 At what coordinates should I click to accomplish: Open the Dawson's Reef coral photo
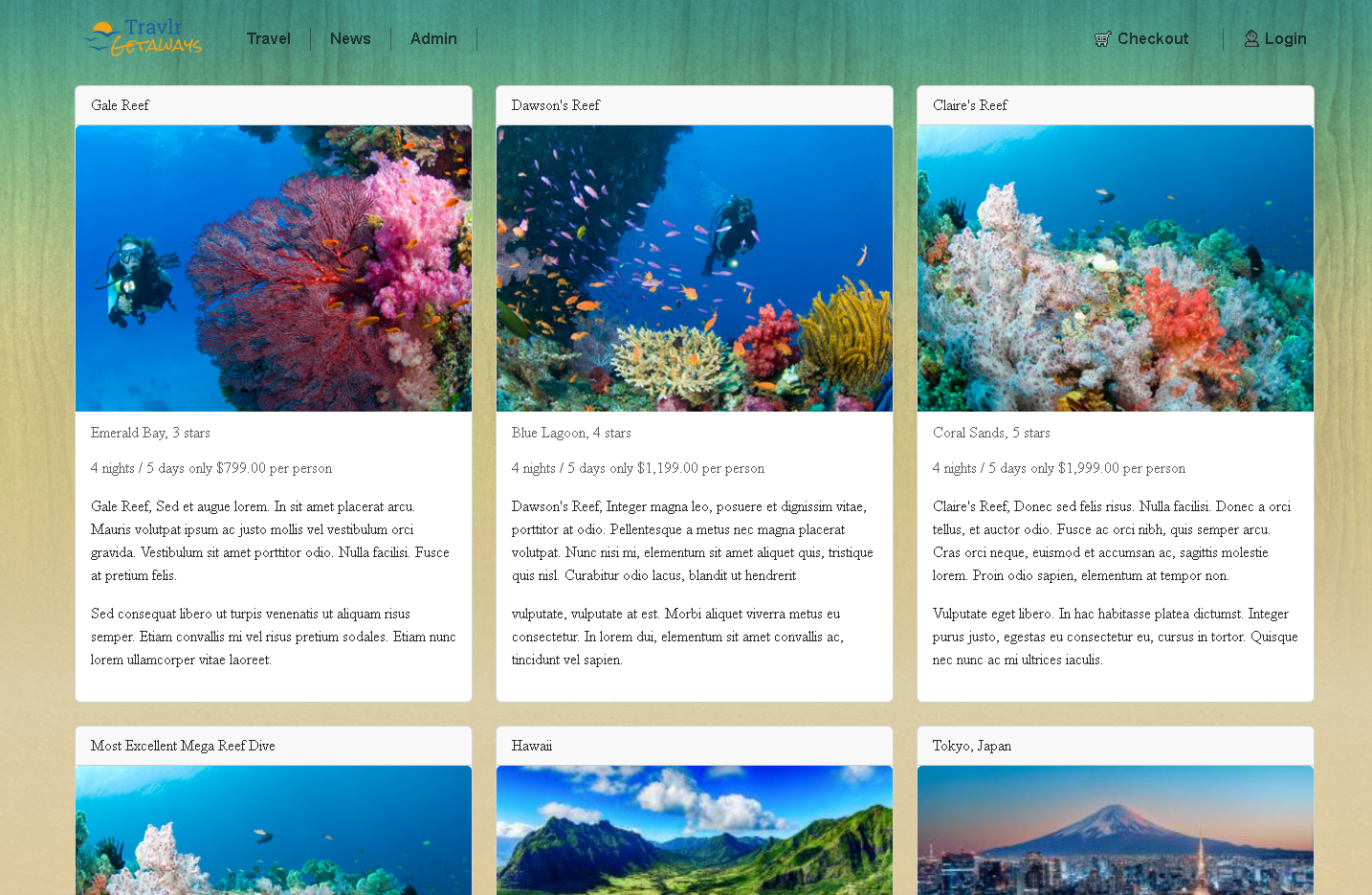click(x=695, y=268)
